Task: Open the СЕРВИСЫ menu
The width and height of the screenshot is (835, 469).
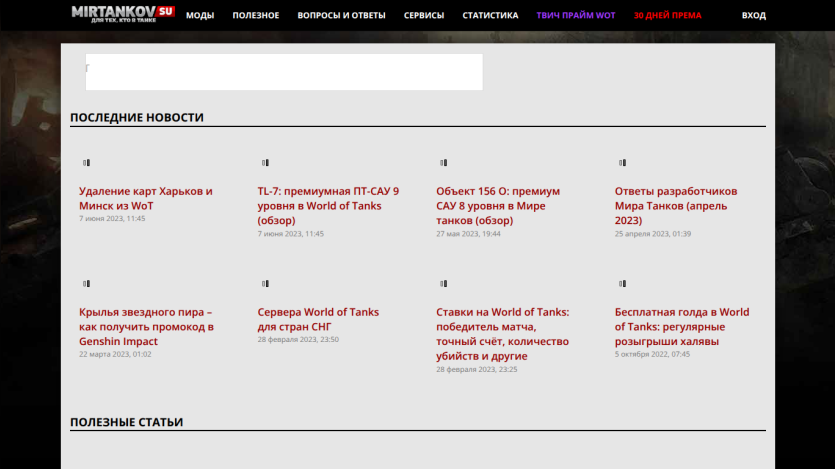Action: [424, 15]
